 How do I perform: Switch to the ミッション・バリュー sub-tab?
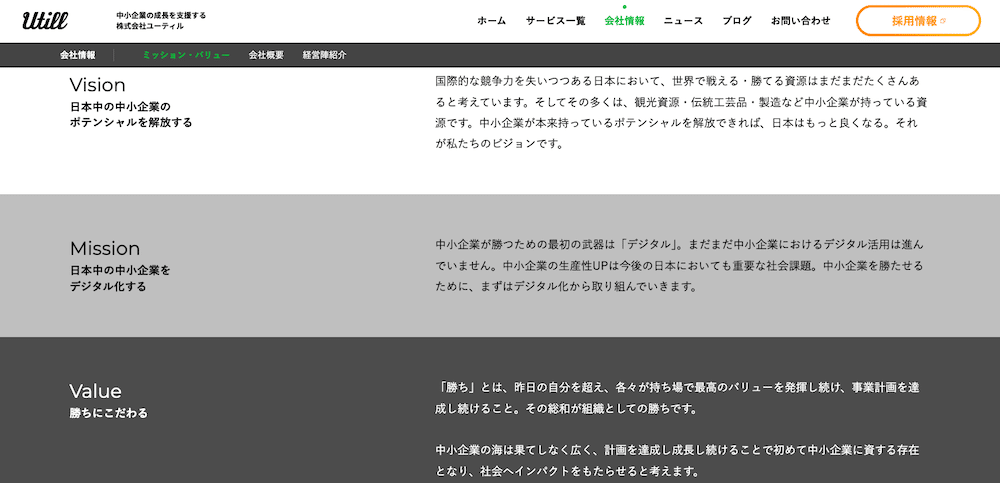186,55
